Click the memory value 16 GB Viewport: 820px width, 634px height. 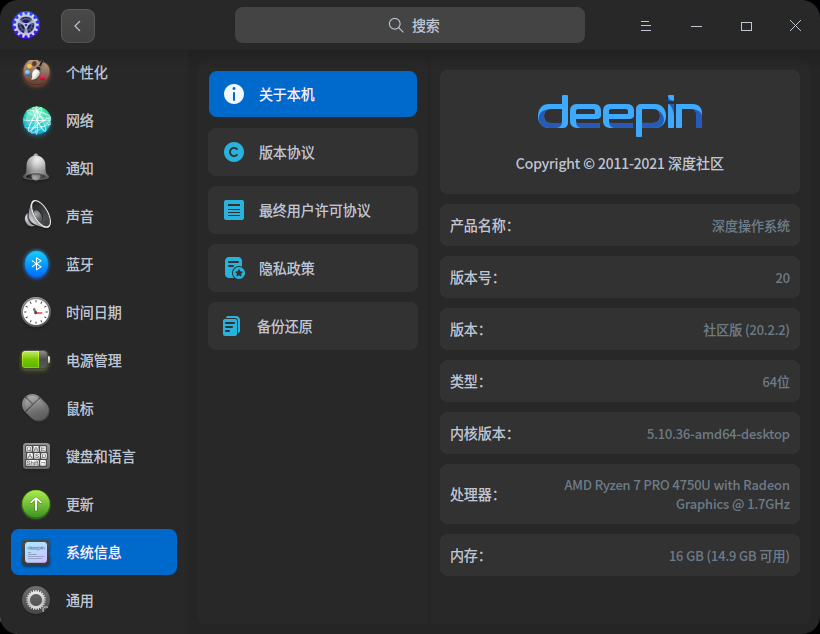coord(730,556)
